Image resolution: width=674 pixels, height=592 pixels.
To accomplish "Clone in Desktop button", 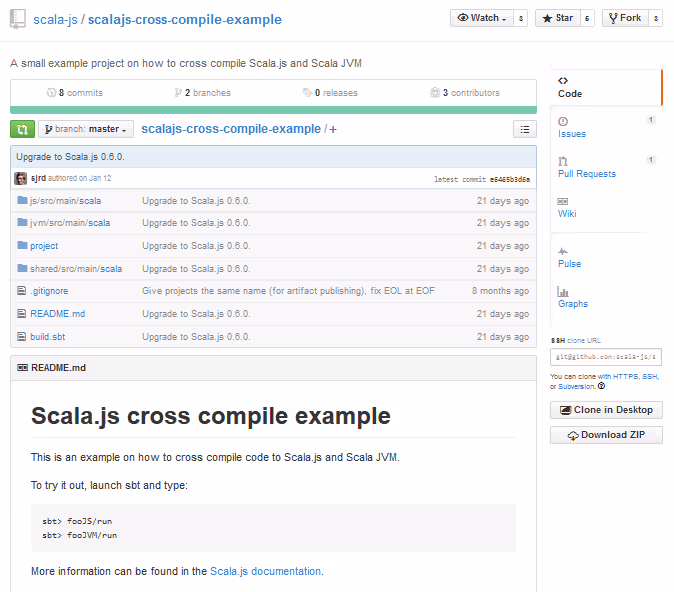I will [606, 410].
